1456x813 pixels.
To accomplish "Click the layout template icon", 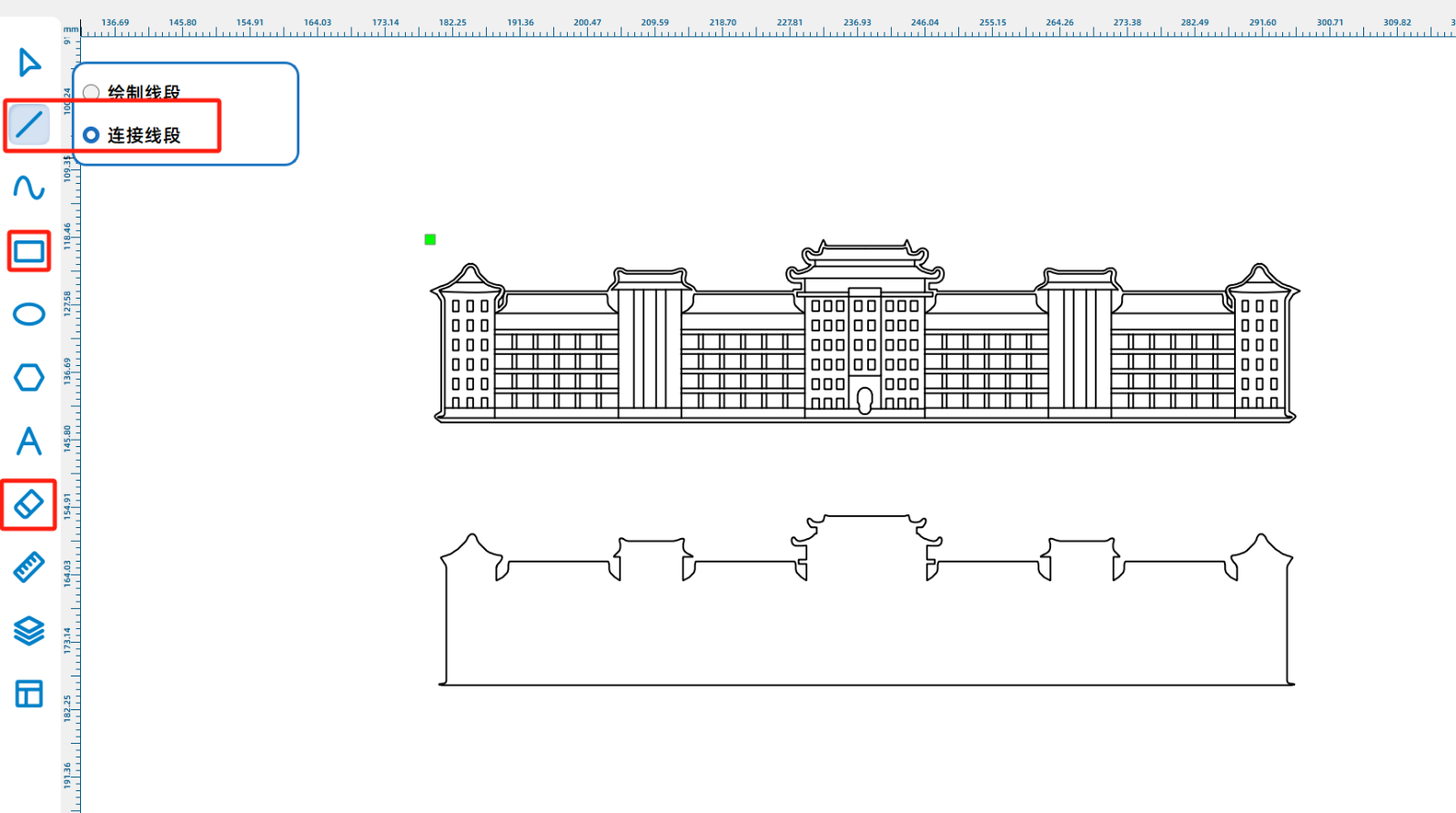I will click(29, 694).
